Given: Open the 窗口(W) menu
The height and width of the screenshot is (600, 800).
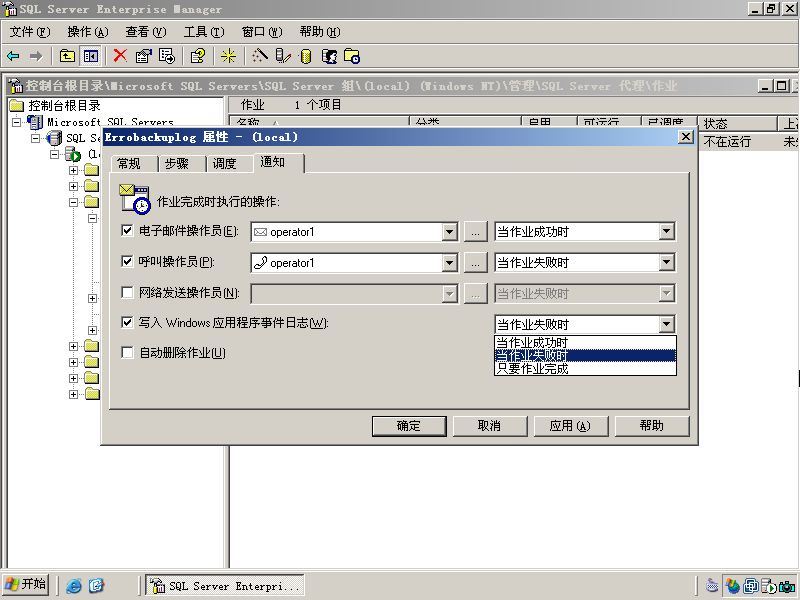Looking at the screenshot, I should pos(262,32).
